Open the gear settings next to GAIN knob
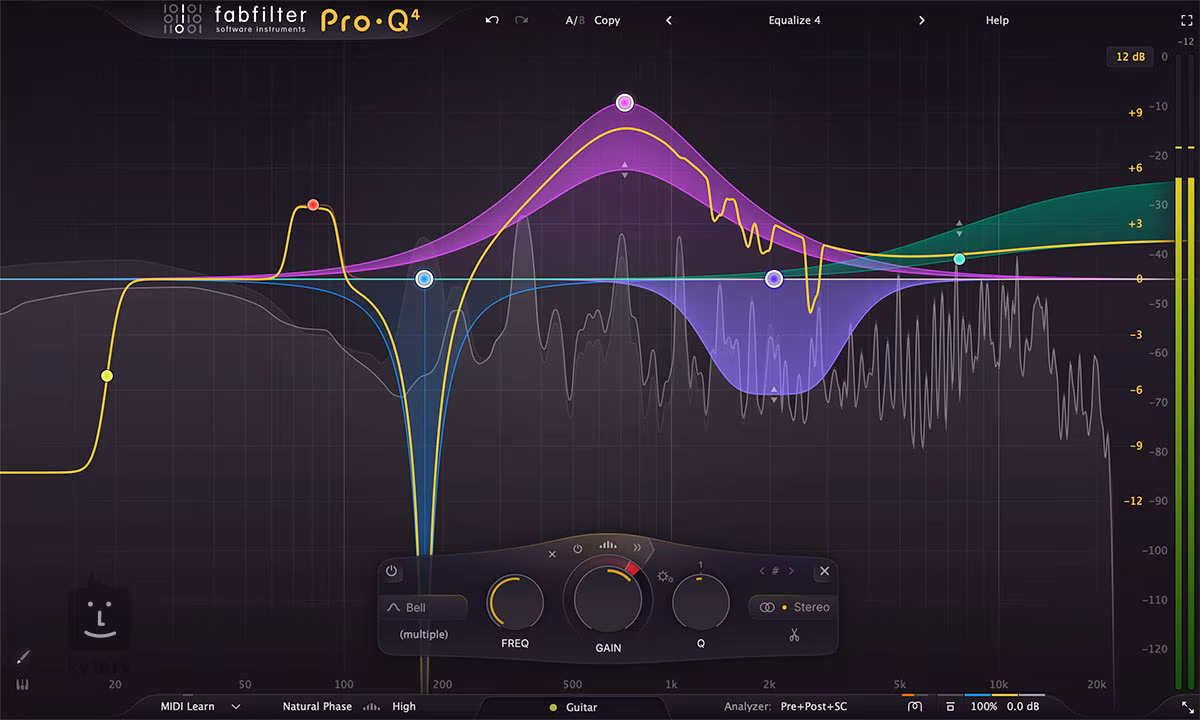This screenshot has height=720, width=1200. [x=665, y=576]
